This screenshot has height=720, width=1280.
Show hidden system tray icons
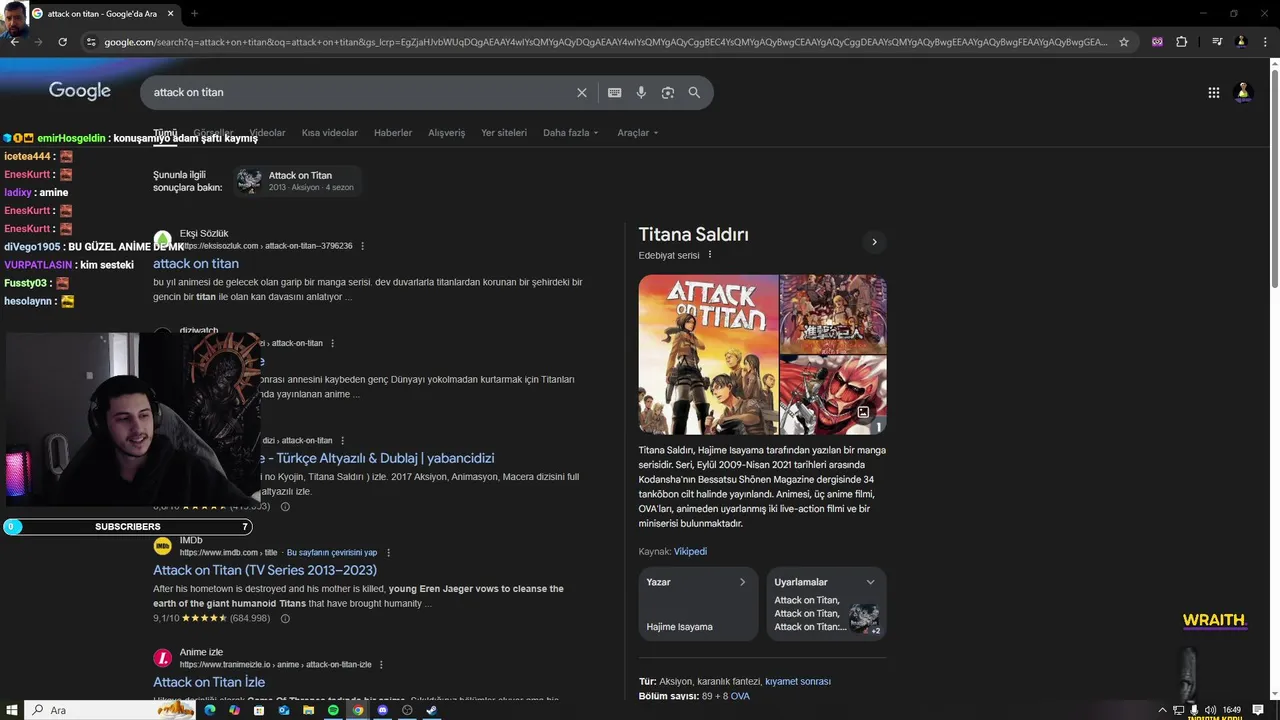click(x=1162, y=710)
